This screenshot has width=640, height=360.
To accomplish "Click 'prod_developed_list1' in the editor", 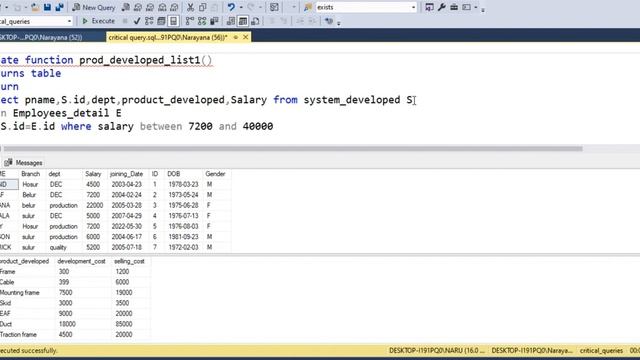I will pyautogui.click(x=140, y=60).
